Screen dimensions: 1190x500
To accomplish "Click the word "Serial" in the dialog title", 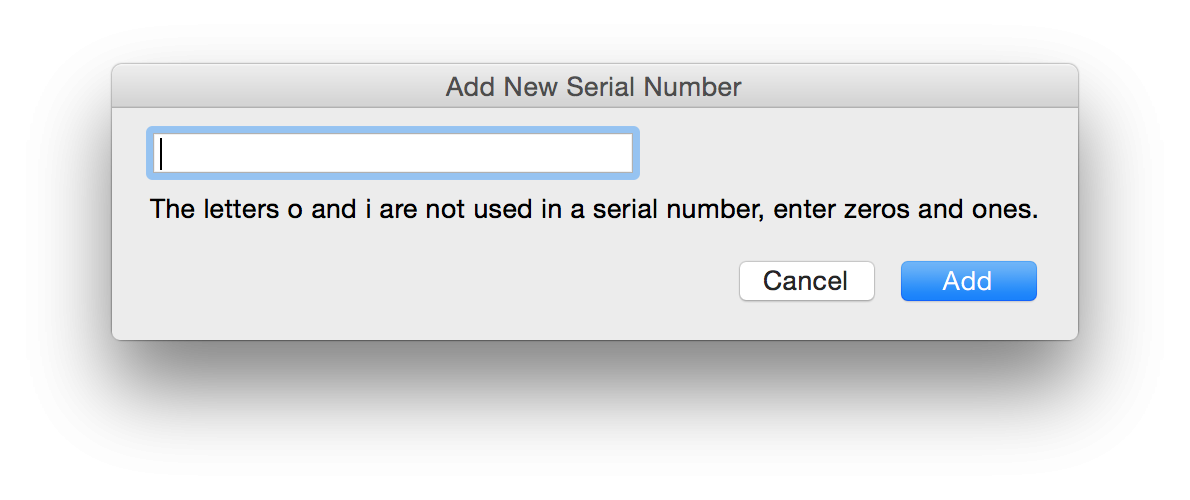I will coord(601,87).
